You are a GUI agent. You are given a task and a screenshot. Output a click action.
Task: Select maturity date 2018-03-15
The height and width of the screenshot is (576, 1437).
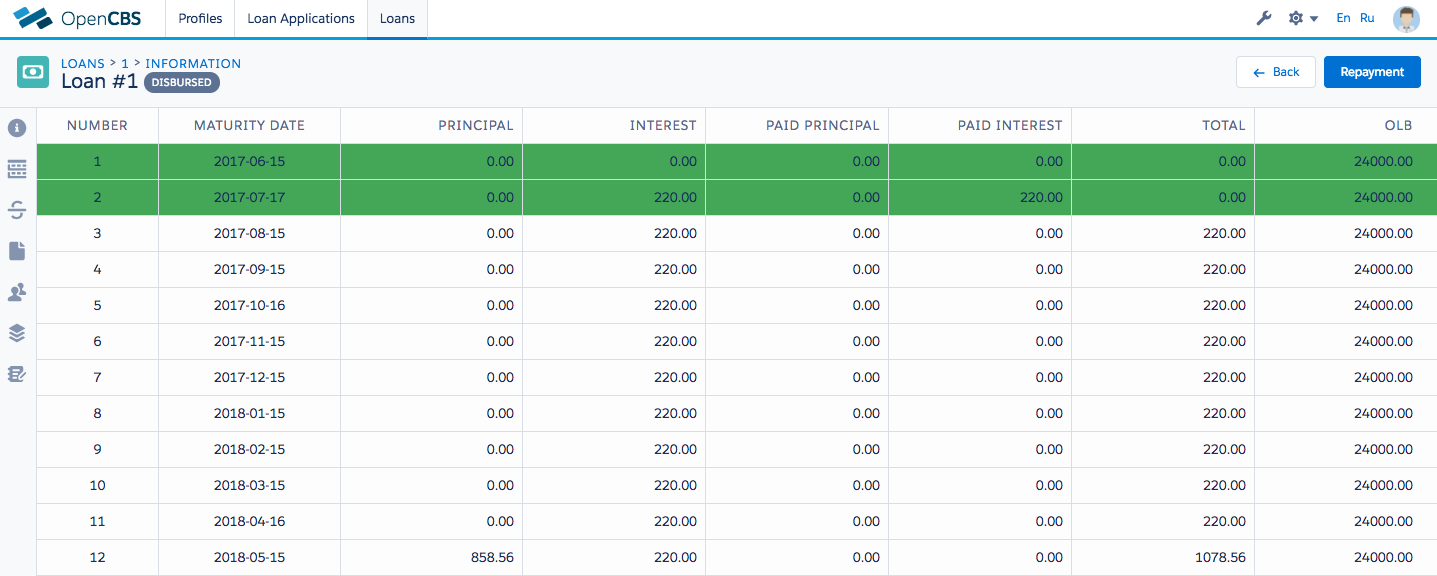(x=249, y=485)
